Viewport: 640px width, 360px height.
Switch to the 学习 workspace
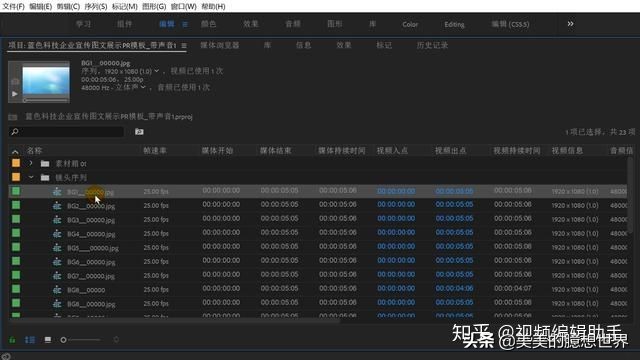84,24
